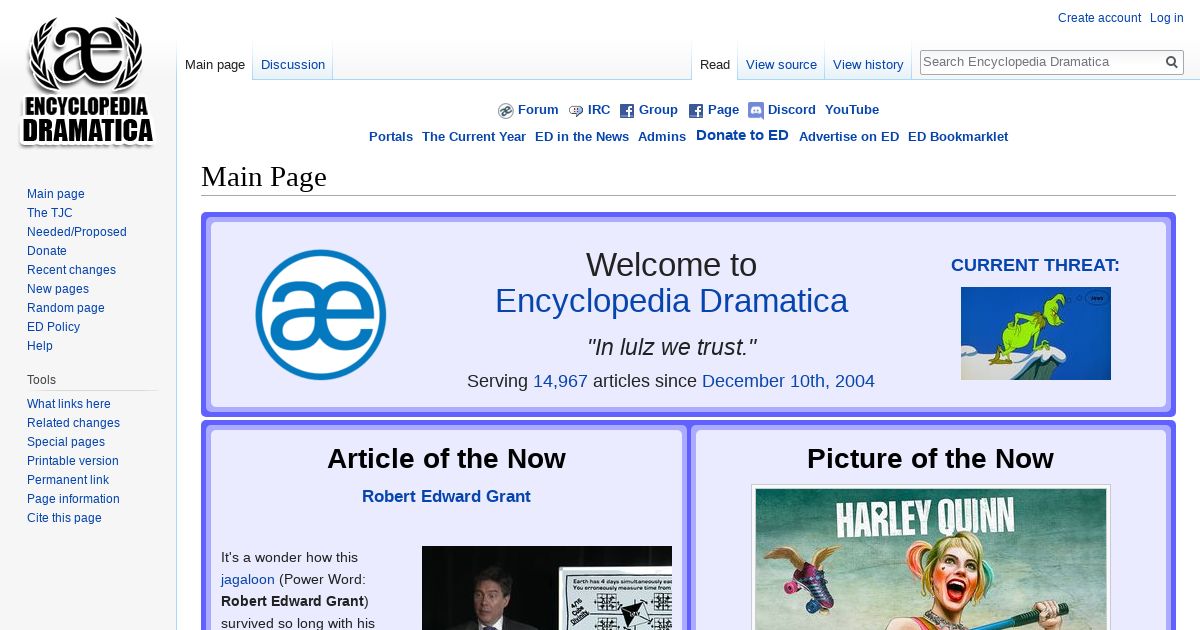
Task: Click into the Search Encyclopedia Dramatica field
Action: click(1041, 62)
